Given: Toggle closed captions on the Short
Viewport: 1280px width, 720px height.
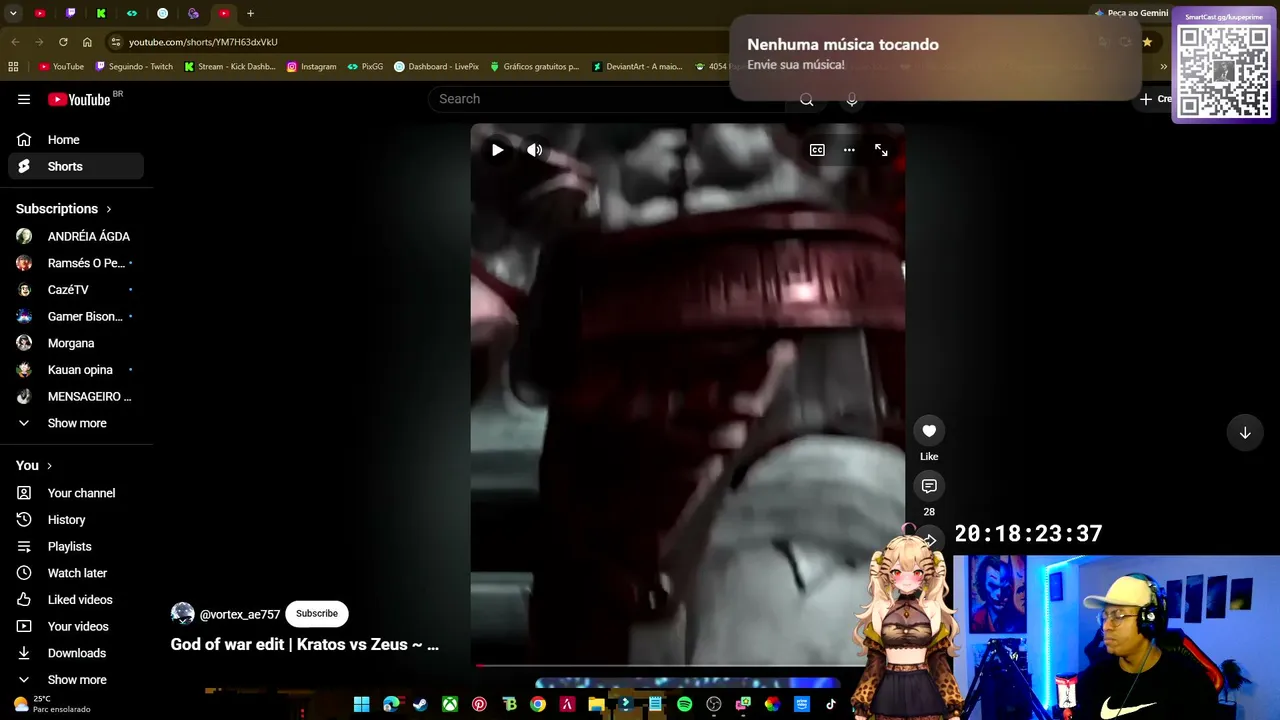Looking at the screenshot, I should pyautogui.click(x=817, y=150).
